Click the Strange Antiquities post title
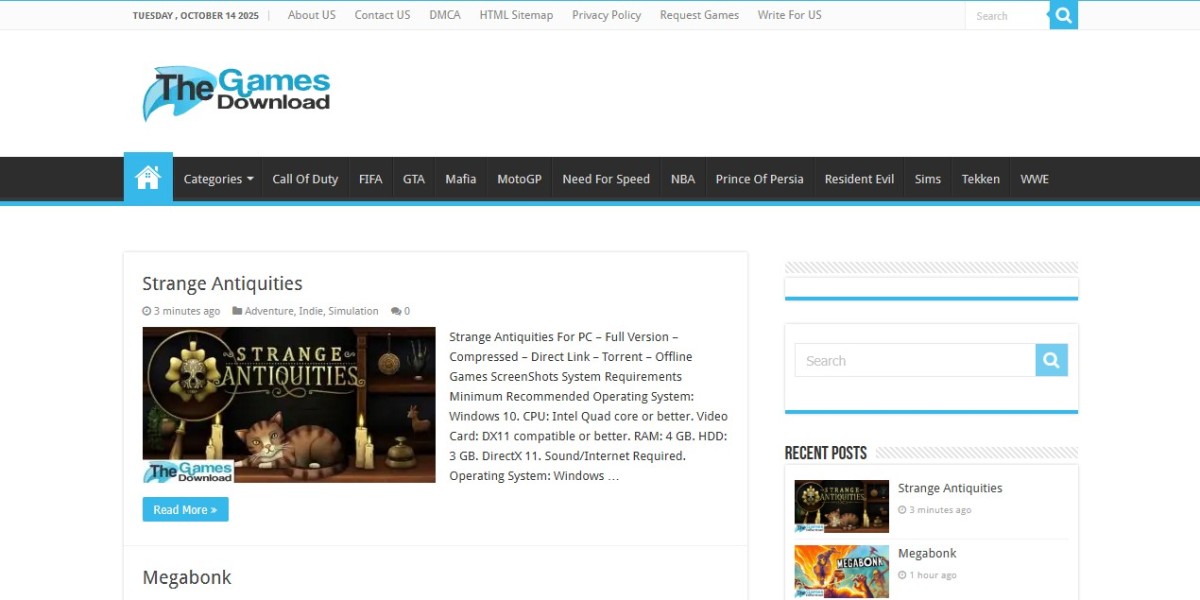The height and width of the screenshot is (600, 1200). pyautogui.click(x=222, y=283)
